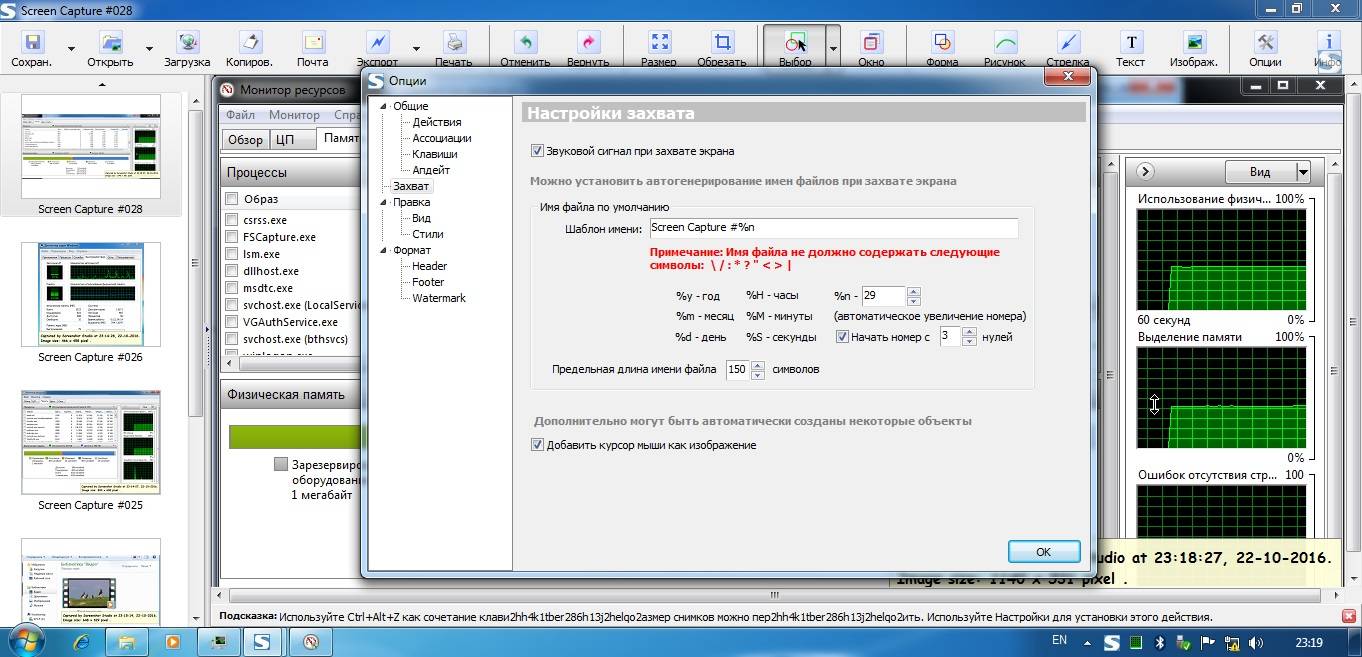
Task: Check the msdtc.exe process checkbox
Action: point(232,288)
